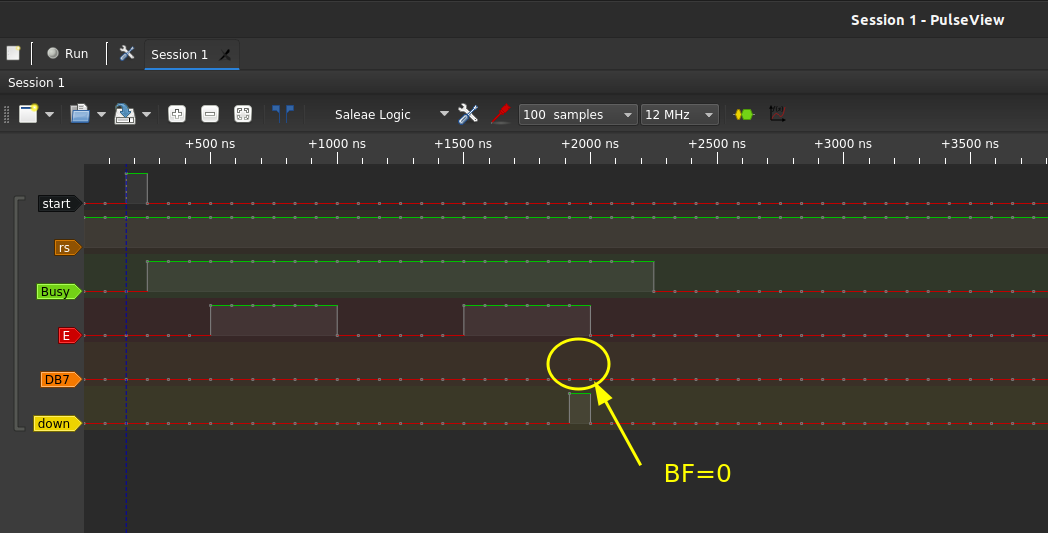Viewport: 1048px width, 533px height.
Task: Click +3000 ns ruler mark
Action: (x=843, y=144)
